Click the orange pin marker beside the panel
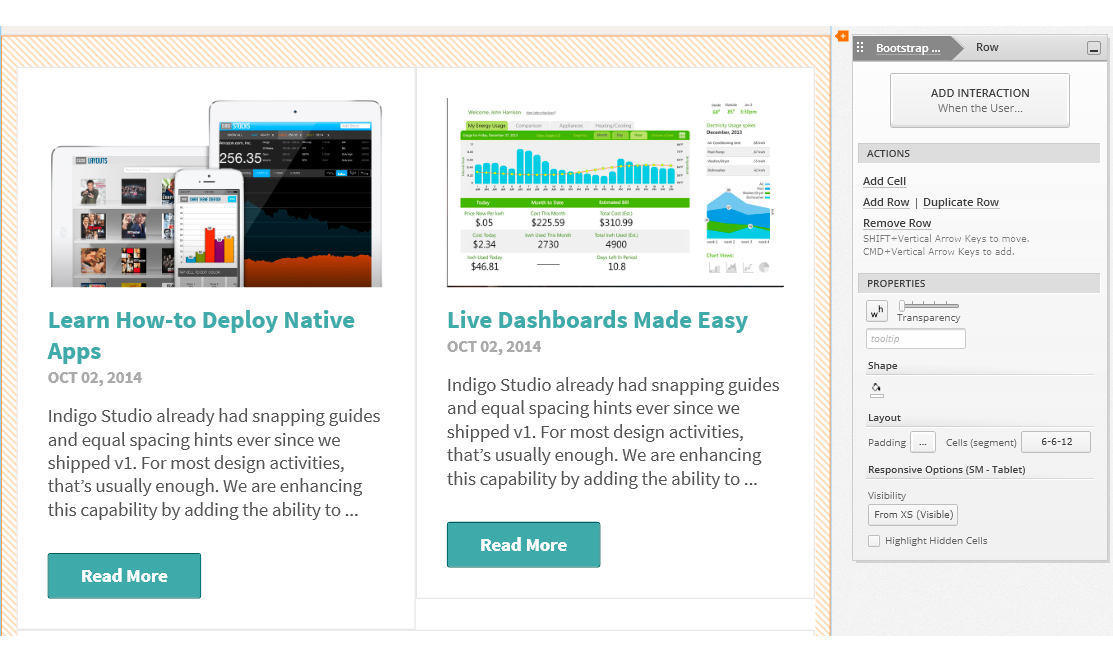 point(842,37)
